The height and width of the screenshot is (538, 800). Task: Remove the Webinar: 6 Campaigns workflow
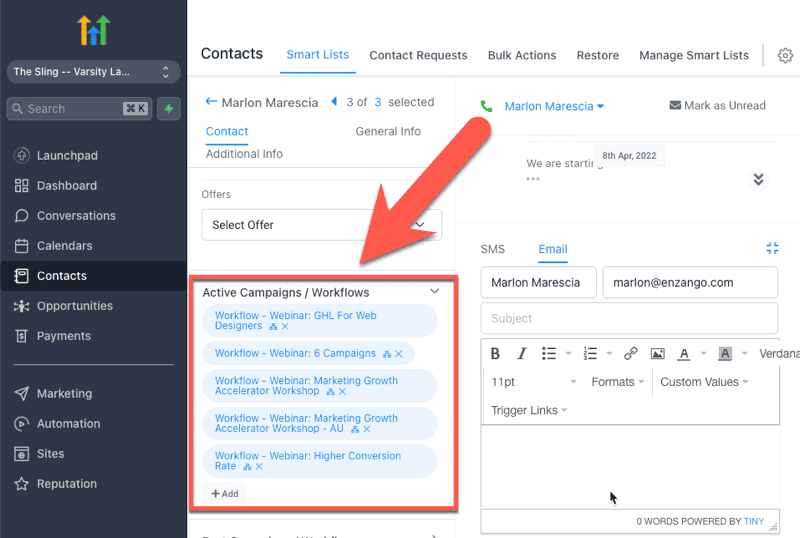click(399, 354)
